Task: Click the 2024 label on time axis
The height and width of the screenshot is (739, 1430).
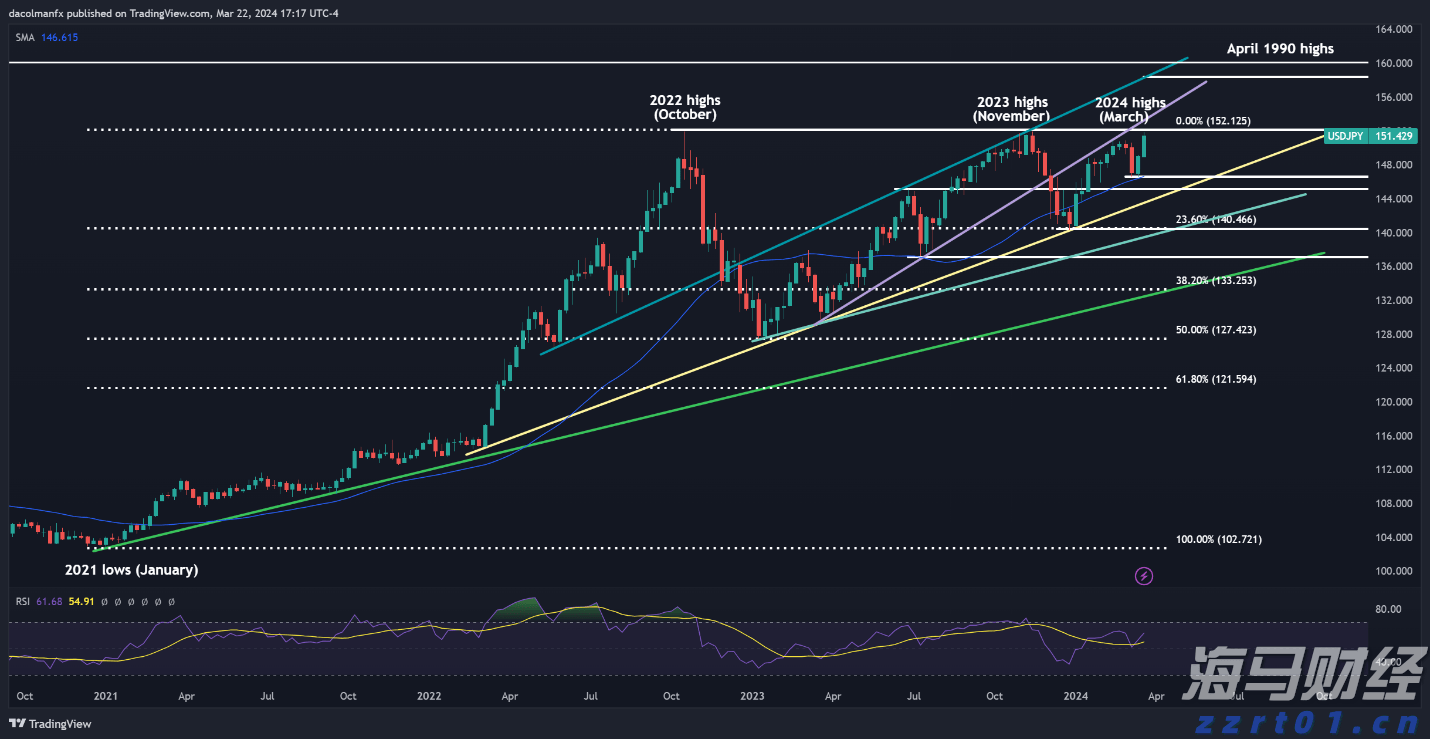Action: pos(1076,695)
